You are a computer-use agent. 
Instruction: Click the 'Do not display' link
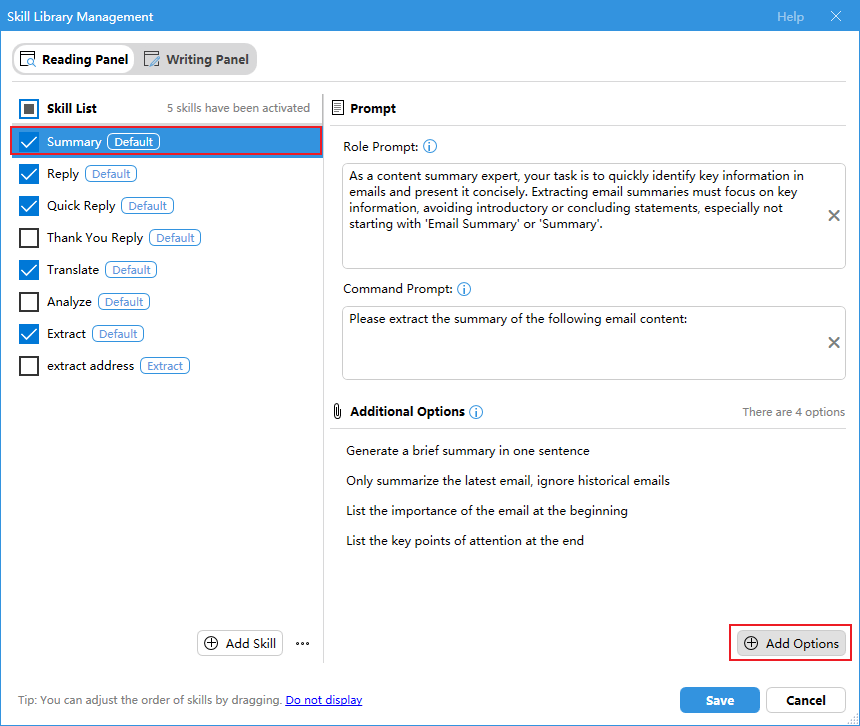[323, 700]
